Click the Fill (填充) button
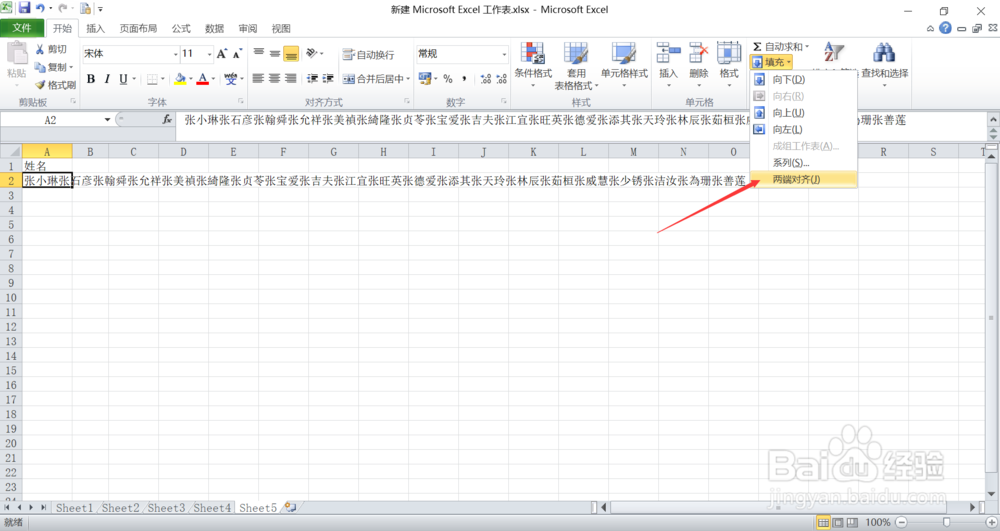Screen dimensions: 1000x531 (x=772, y=62)
